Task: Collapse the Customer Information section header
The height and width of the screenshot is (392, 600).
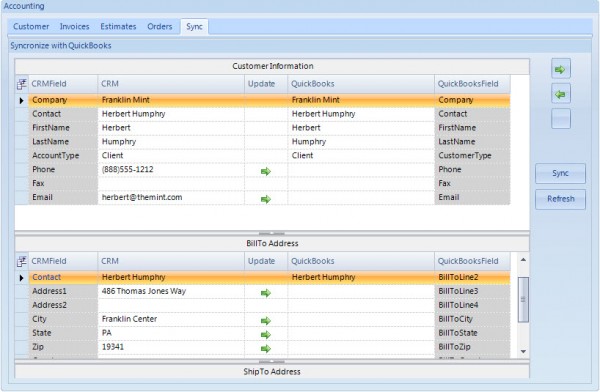Action: [x=272, y=66]
